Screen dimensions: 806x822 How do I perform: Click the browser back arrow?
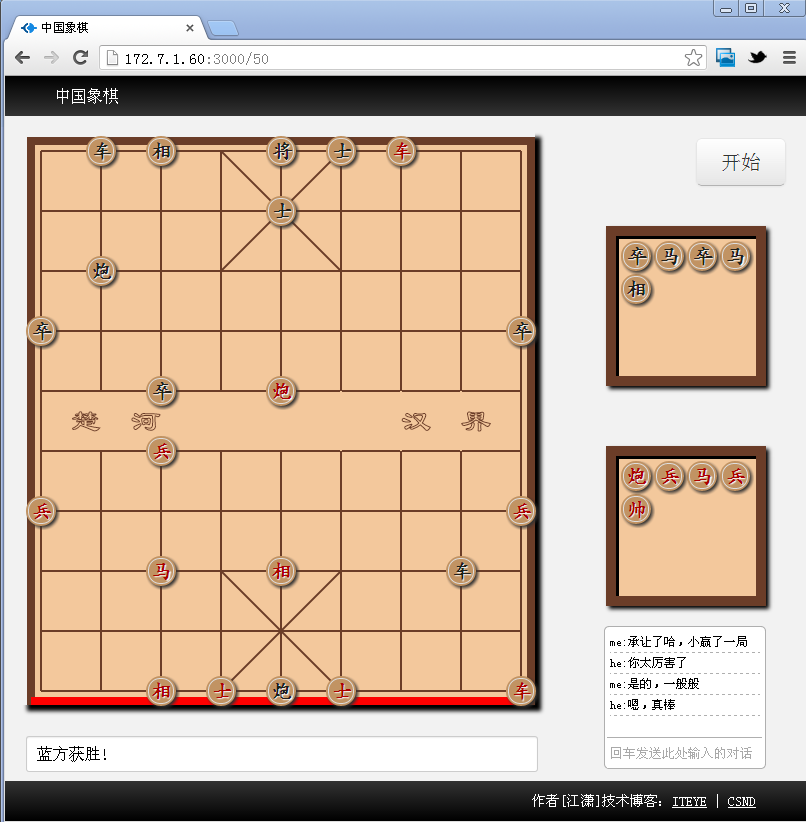tap(22, 58)
